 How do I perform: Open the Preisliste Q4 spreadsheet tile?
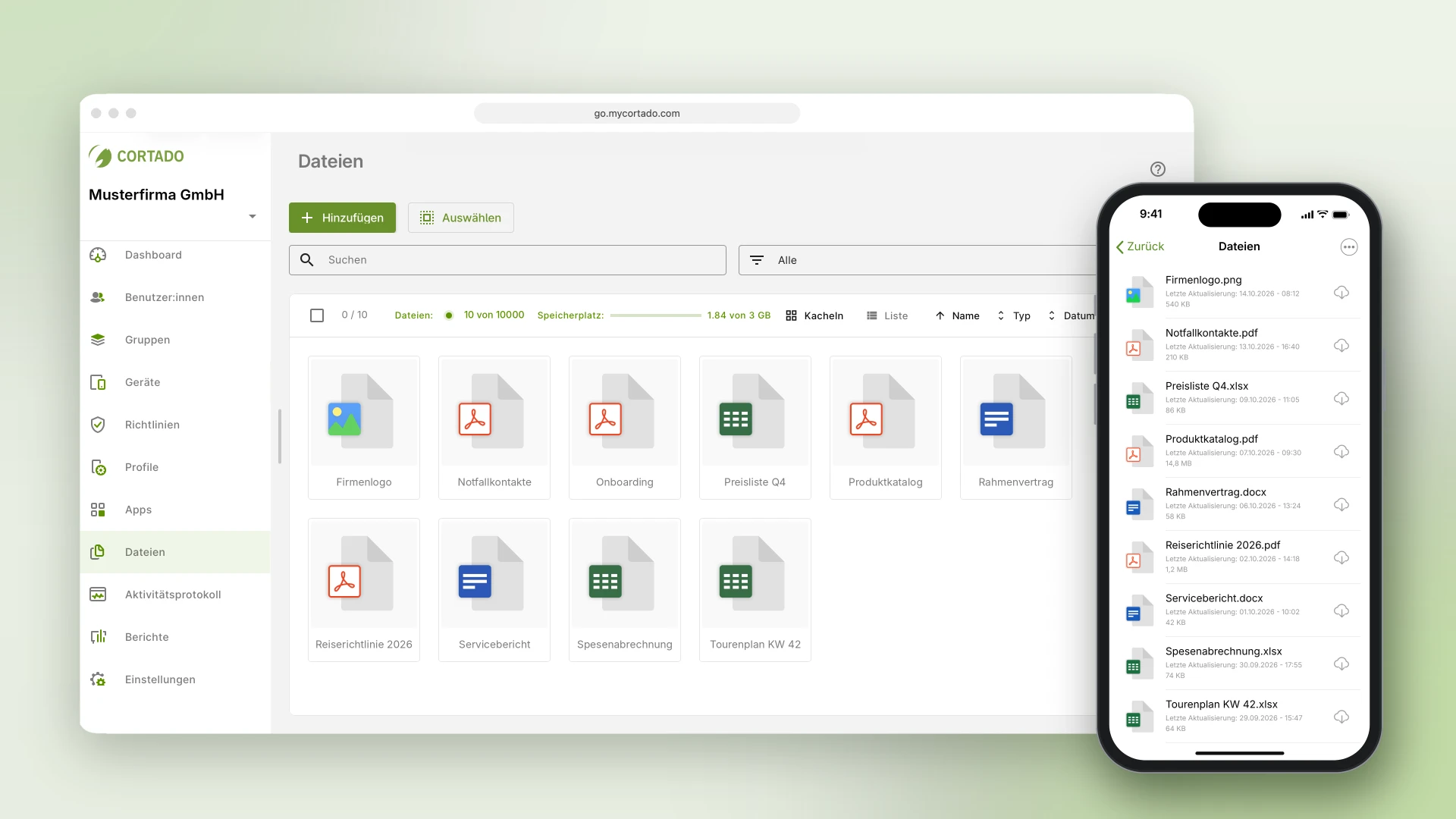755,428
